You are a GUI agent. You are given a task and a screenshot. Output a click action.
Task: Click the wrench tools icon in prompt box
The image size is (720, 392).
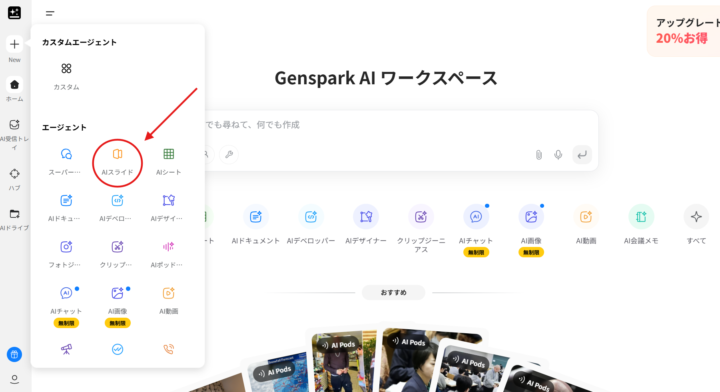229,154
